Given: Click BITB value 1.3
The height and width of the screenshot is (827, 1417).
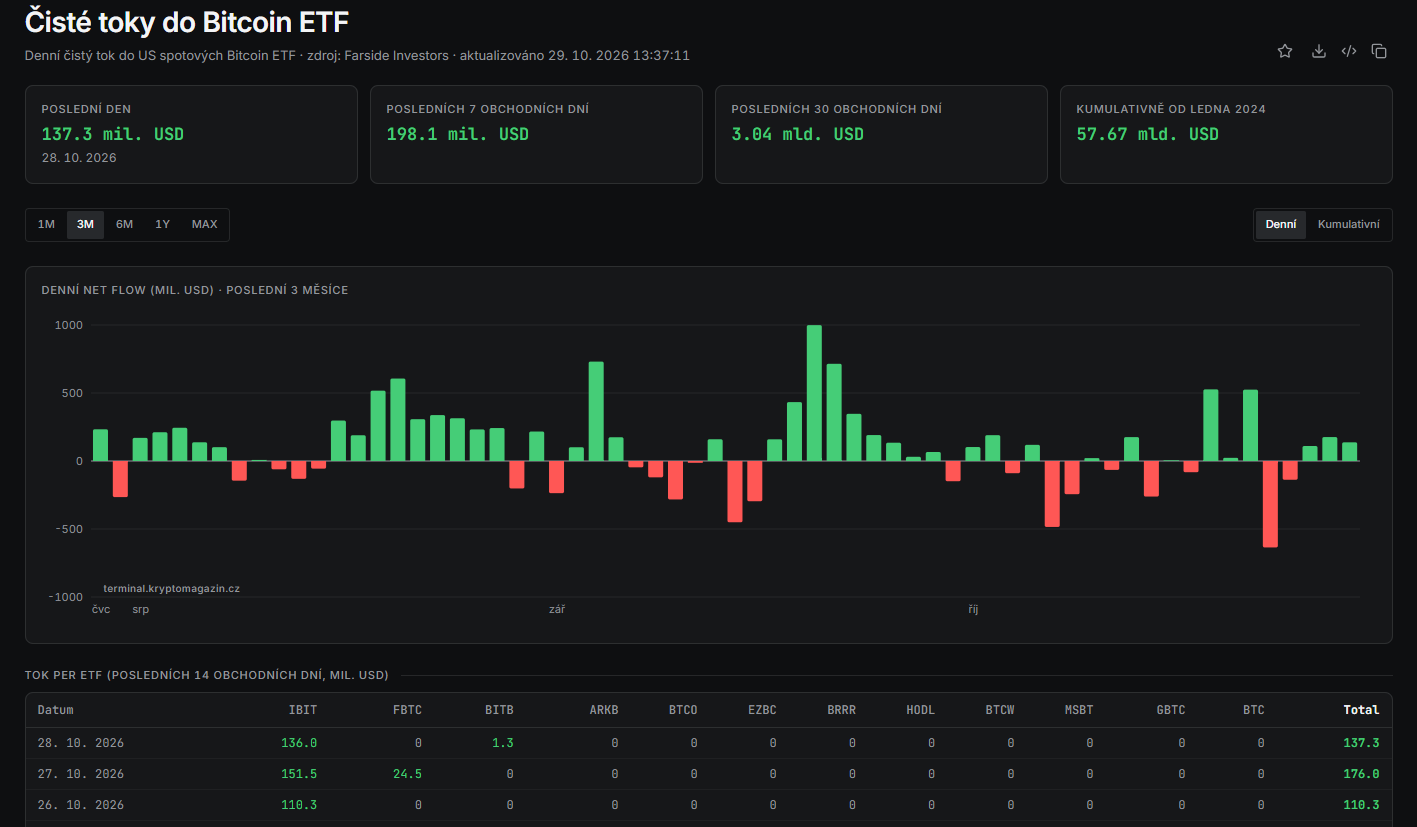Looking at the screenshot, I should [x=503, y=743].
